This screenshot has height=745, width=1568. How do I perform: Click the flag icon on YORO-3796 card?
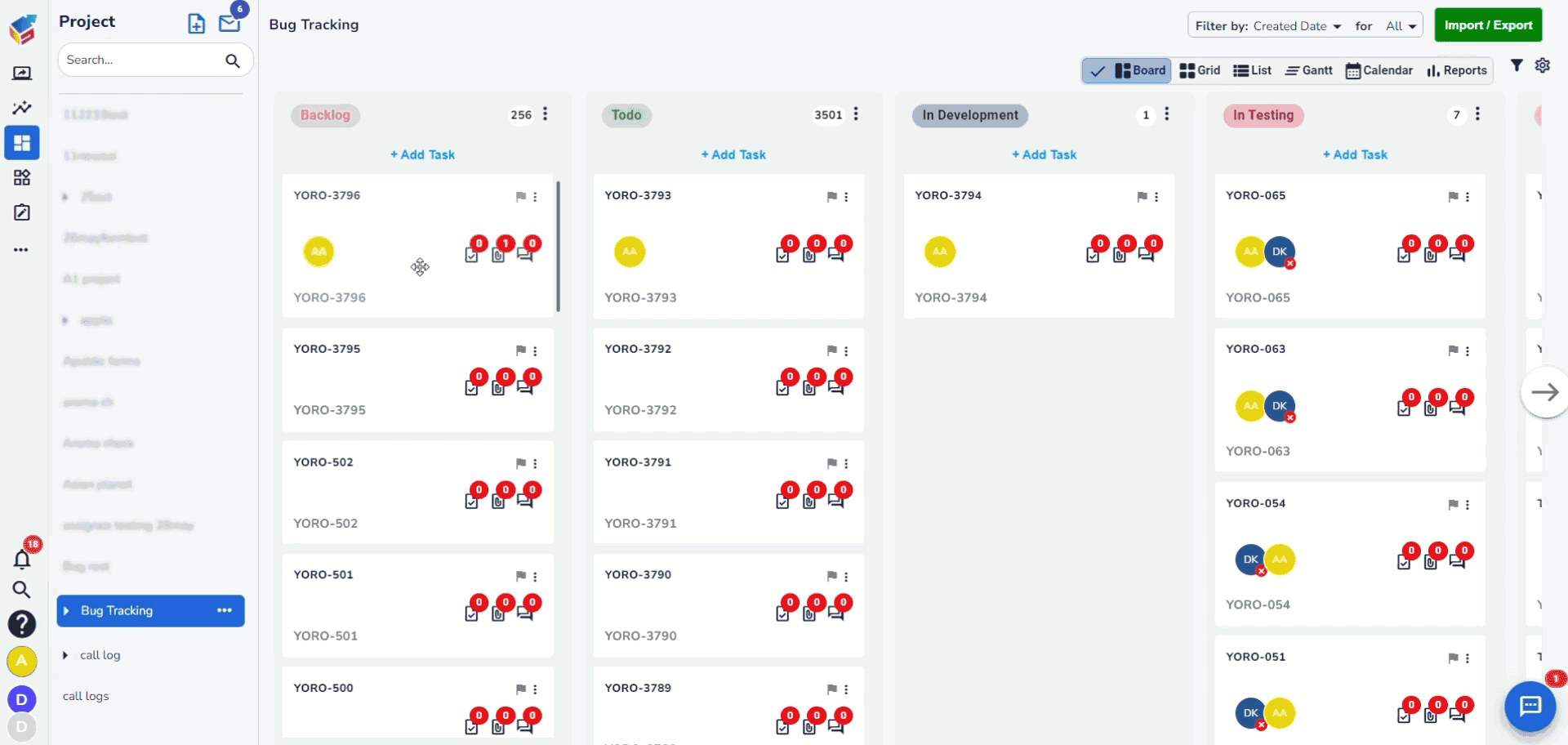521,197
